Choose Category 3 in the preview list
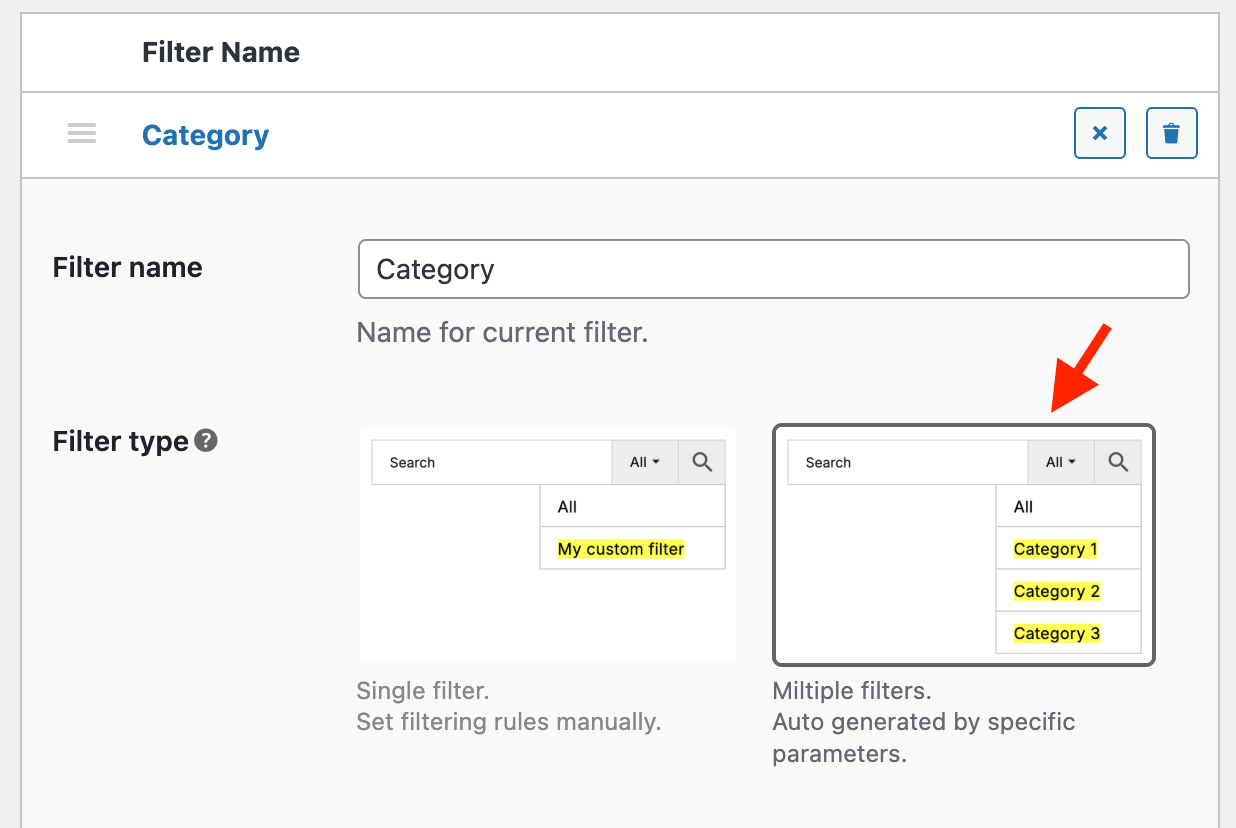1236x828 pixels. tap(1056, 633)
